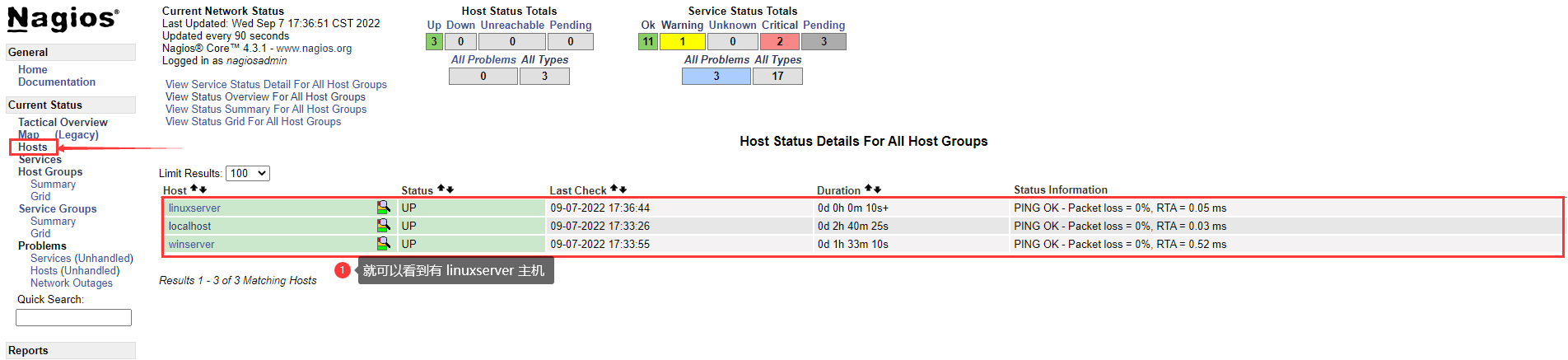Open the linuxserver host link
Image resolution: width=1568 pixels, height=360 pixels.
pyautogui.click(x=194, y=208)
